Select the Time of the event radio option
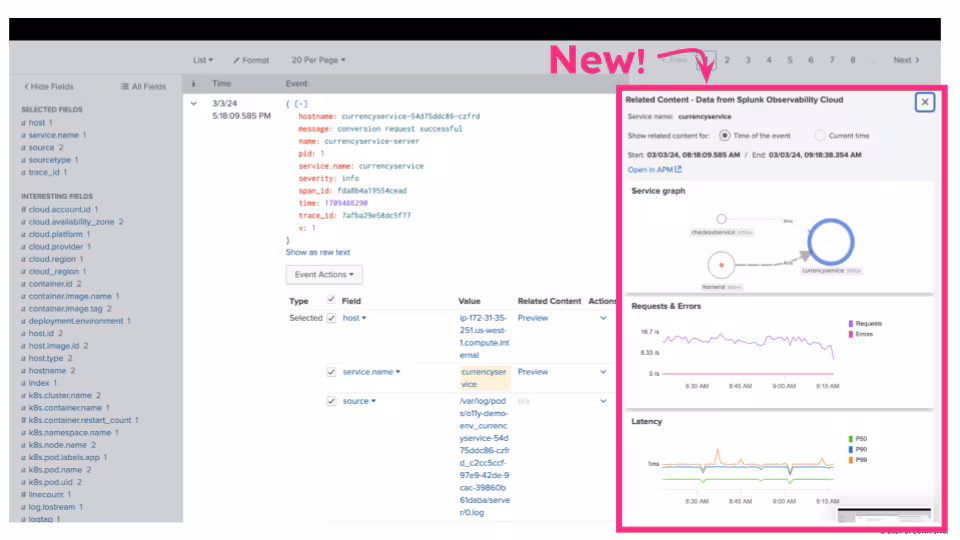Screen dimensions: 960x540 point(725,135)
